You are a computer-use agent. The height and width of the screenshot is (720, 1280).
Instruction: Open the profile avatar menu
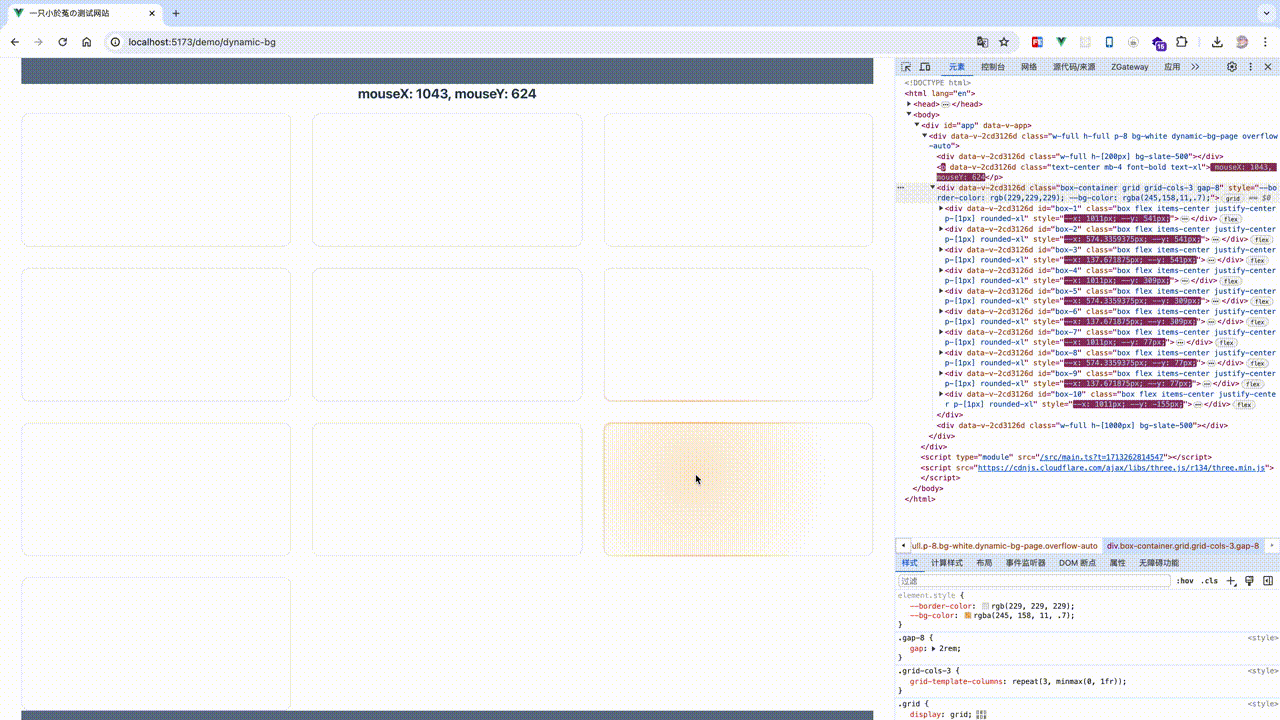(x=1242, y=42)
